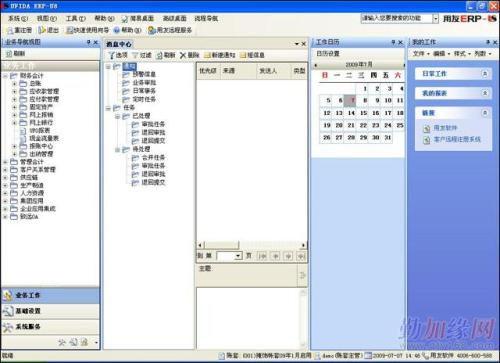
Task: Open the search function dropdown arrow
Action: 435,19
